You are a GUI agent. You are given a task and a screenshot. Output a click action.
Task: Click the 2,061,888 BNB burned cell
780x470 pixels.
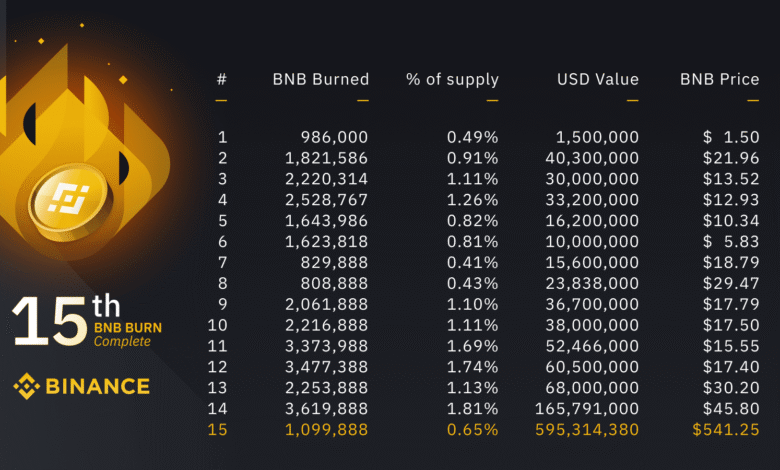coord(326,304)
